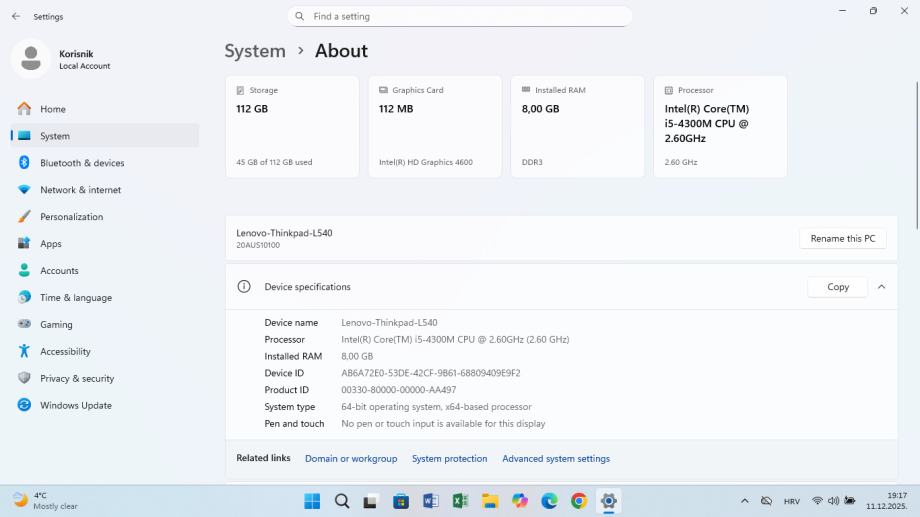Click the Product ID value 00330-80000-00000-AA497
This screenshot has height=517, width=920.
398,390
